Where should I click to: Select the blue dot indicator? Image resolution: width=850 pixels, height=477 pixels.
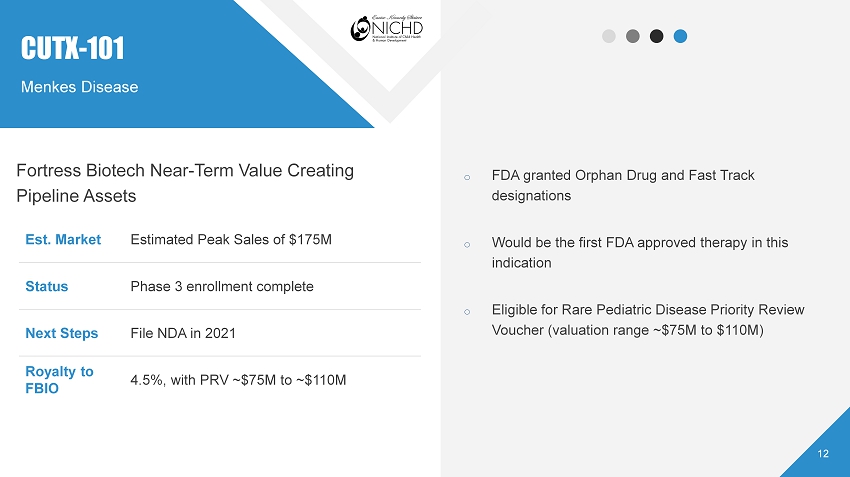pos(681,36)
